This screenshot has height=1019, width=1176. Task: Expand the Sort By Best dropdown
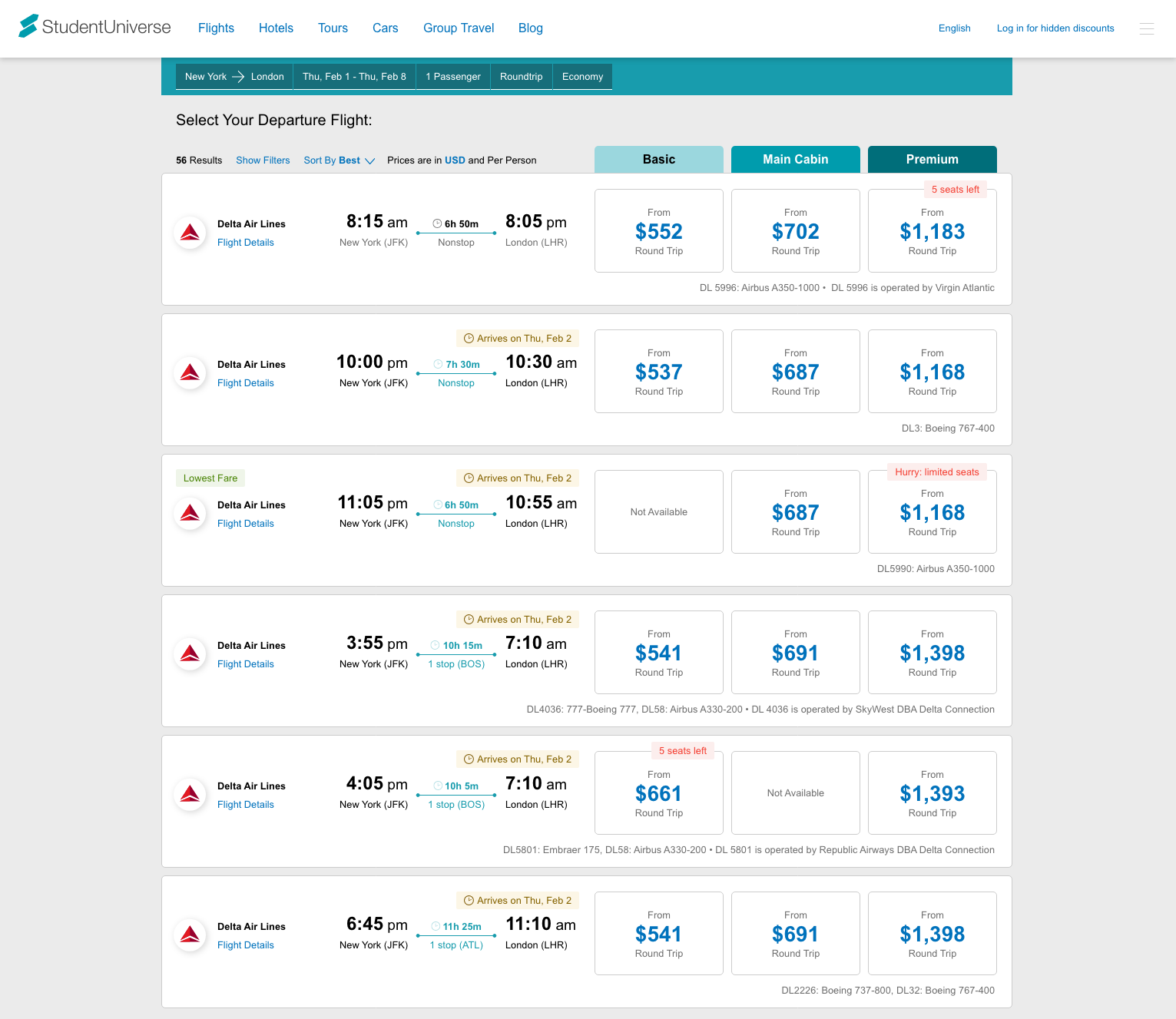340,160
